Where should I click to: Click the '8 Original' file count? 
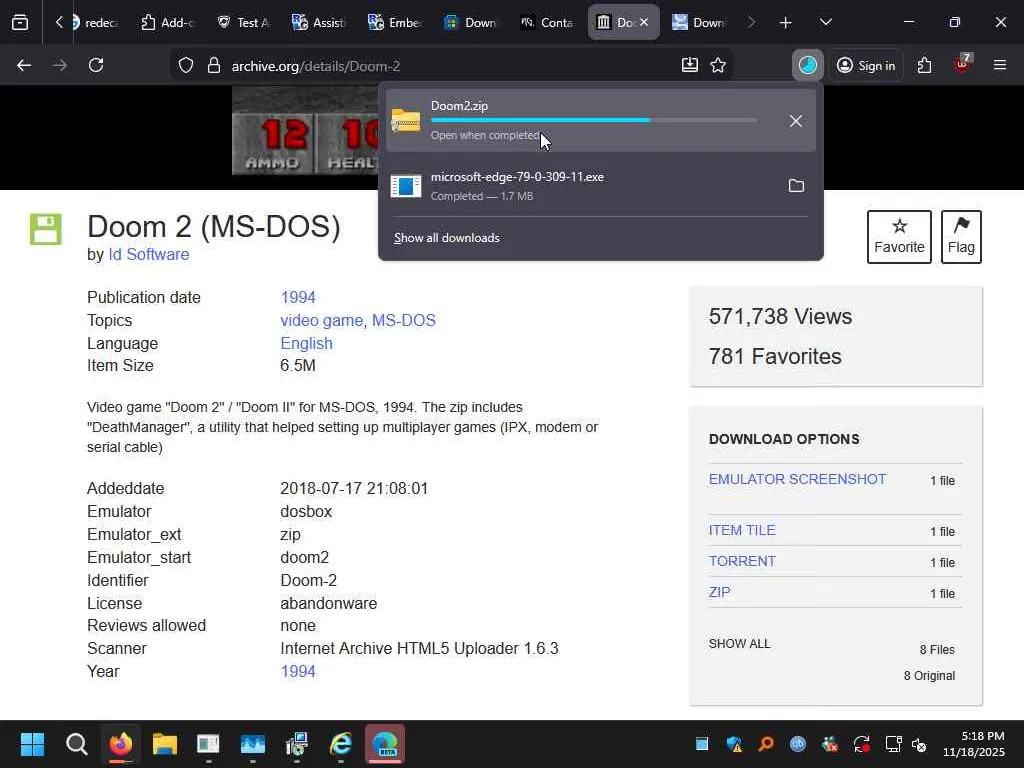(x=929, y=675)
